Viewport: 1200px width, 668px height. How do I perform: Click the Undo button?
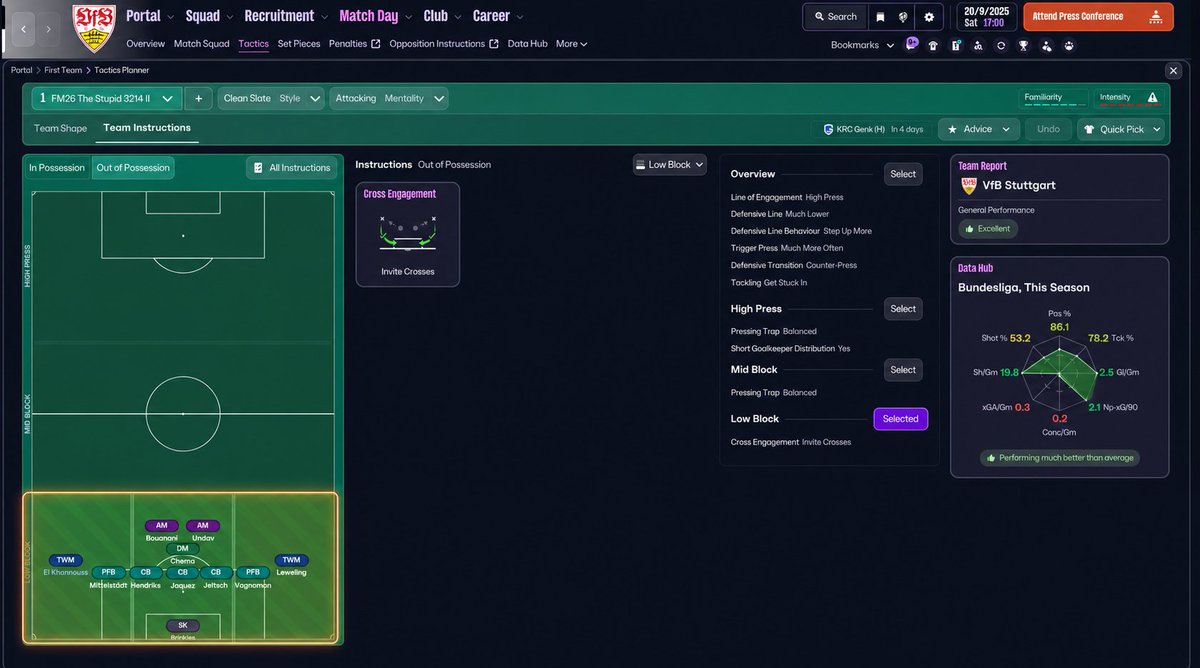tap(1048, 129)
